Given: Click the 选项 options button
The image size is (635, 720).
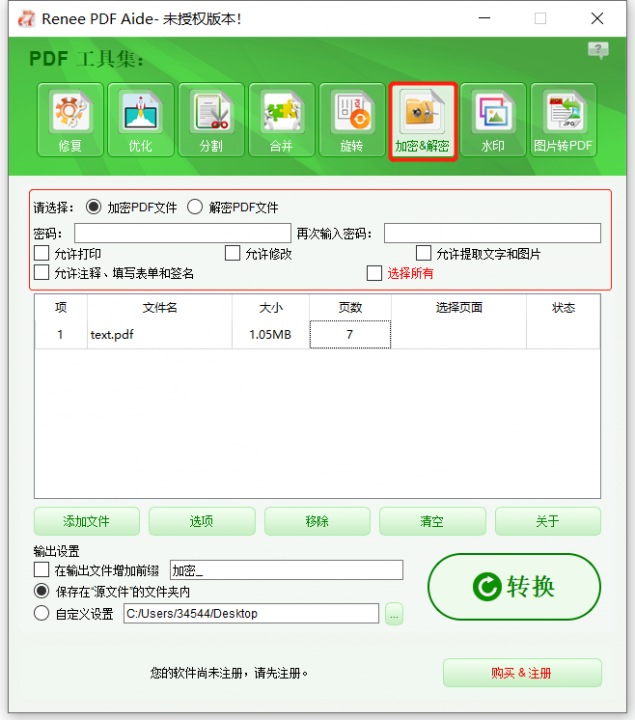Looking at the screenshot, I should pos(202,521).
